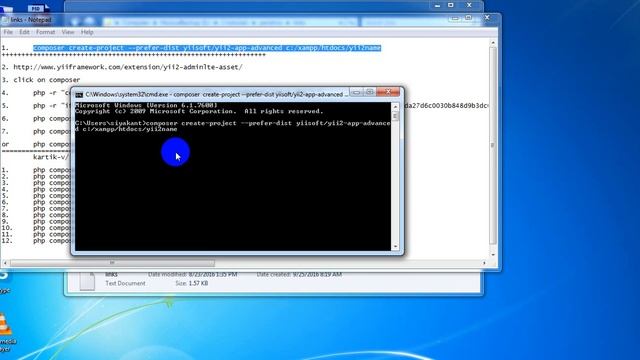Click the cmd window vertical scrollbar thumb
640x360 pixels.
coord(395,117)
